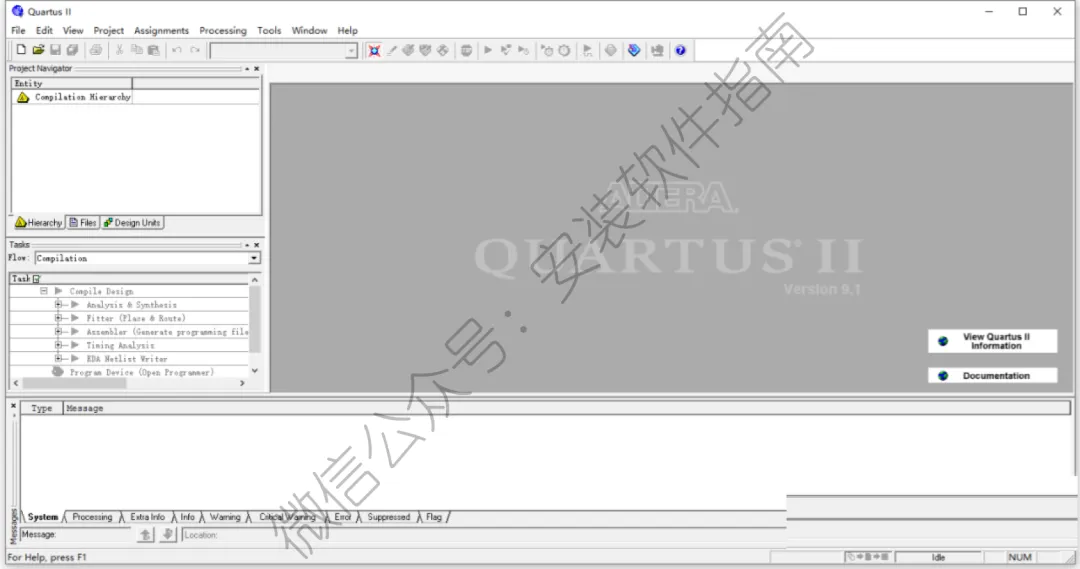
Task: Click the New file toolbar icon
Action: tap(21, 50)
